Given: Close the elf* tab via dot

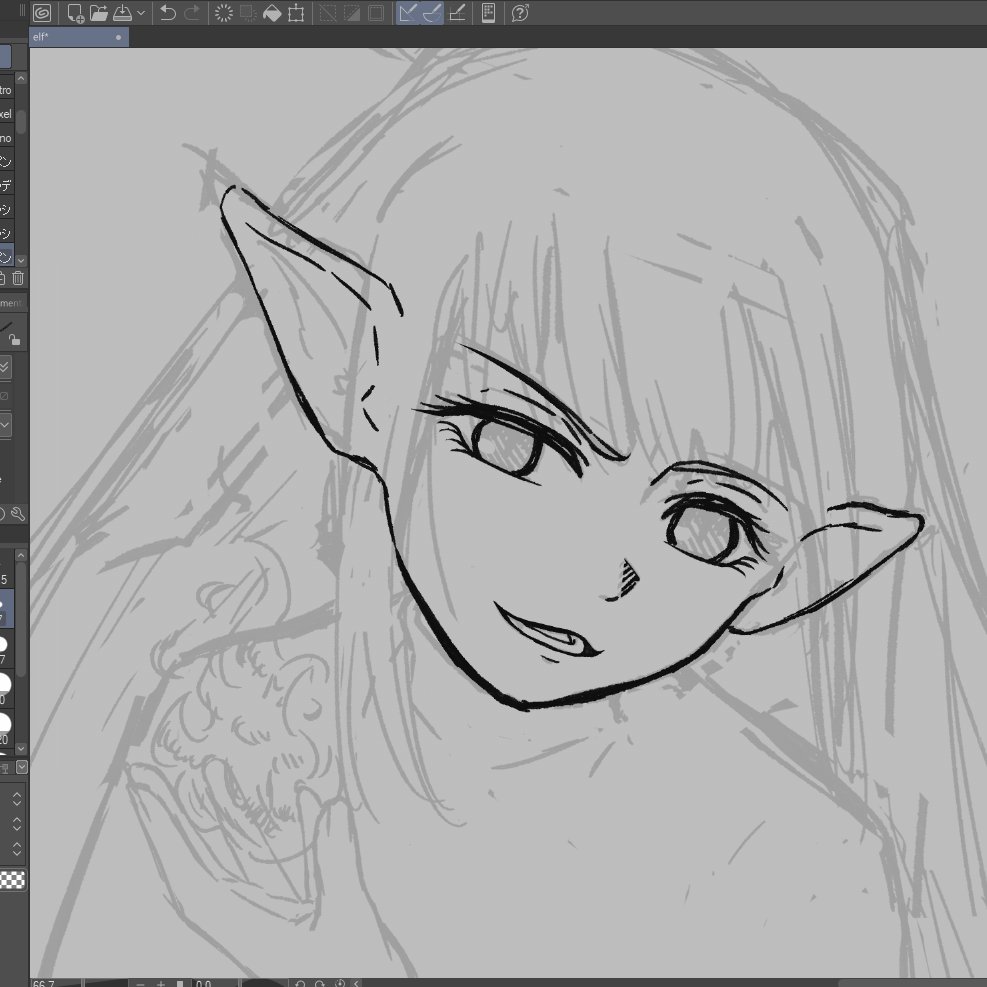Looking at the screenshot, I should [x=118, y=37].
